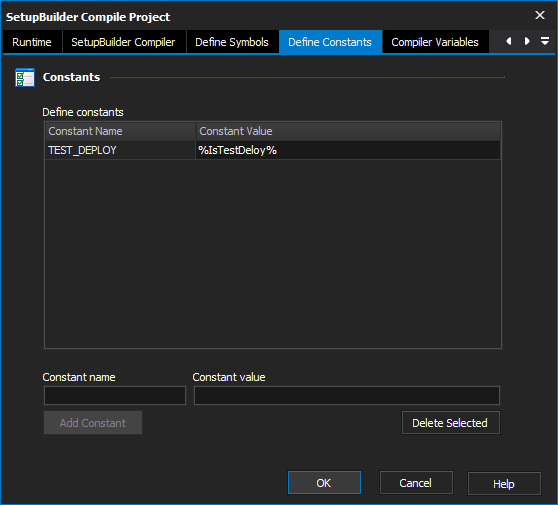Sort by the Constant Value column header

pyautogui.click(x=348, y=131)
